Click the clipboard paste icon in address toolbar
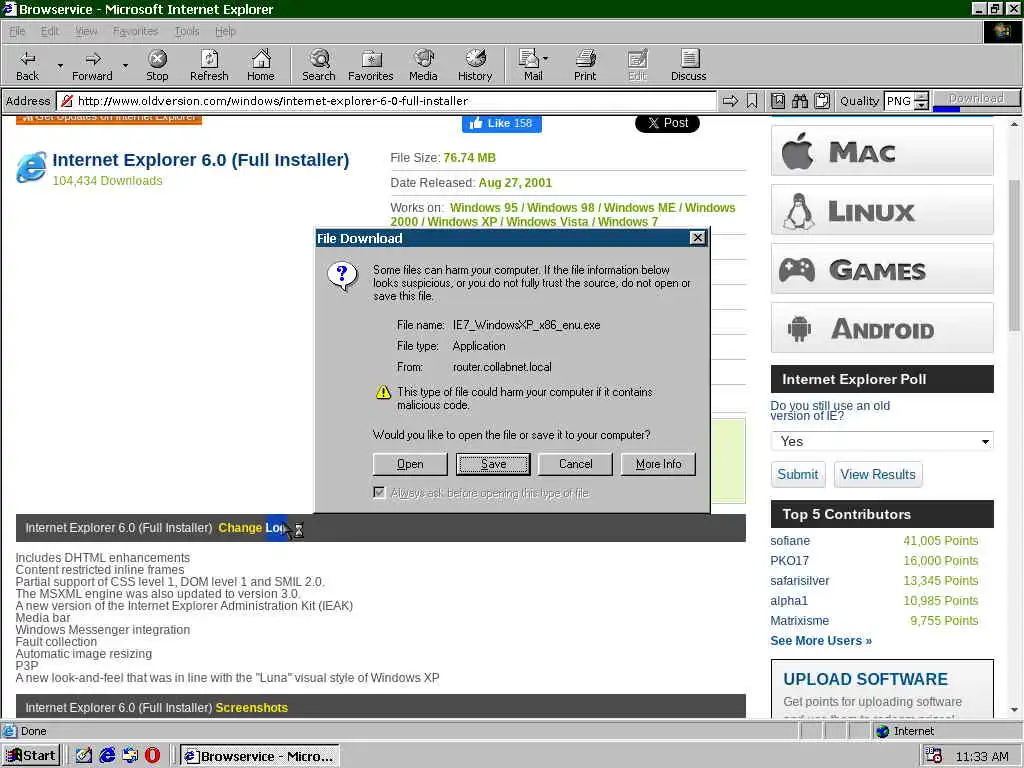The image size is (1024, 768). pyautogui.click(x=822, y=101)
